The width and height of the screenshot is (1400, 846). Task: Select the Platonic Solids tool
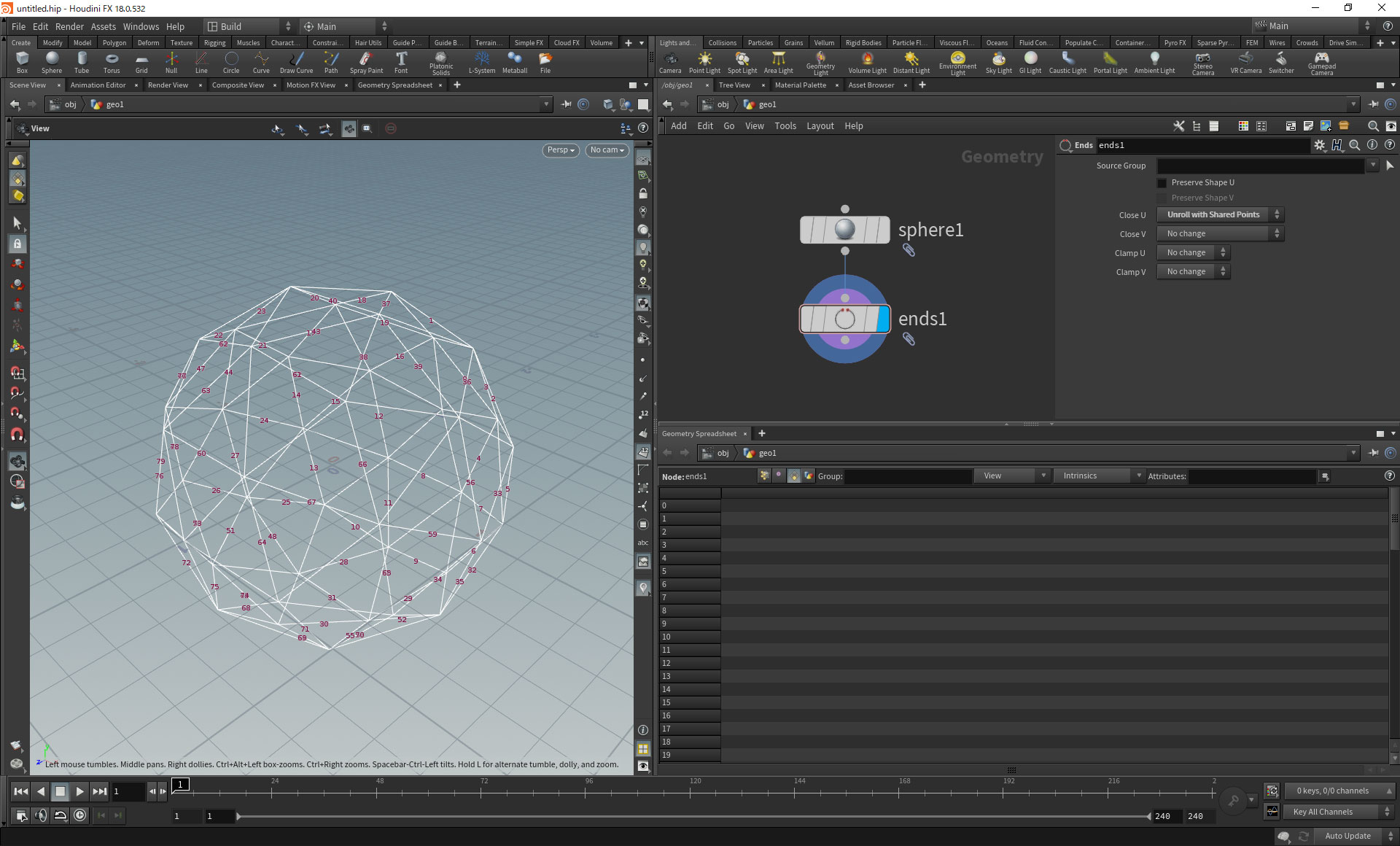(x=441, y=63)
